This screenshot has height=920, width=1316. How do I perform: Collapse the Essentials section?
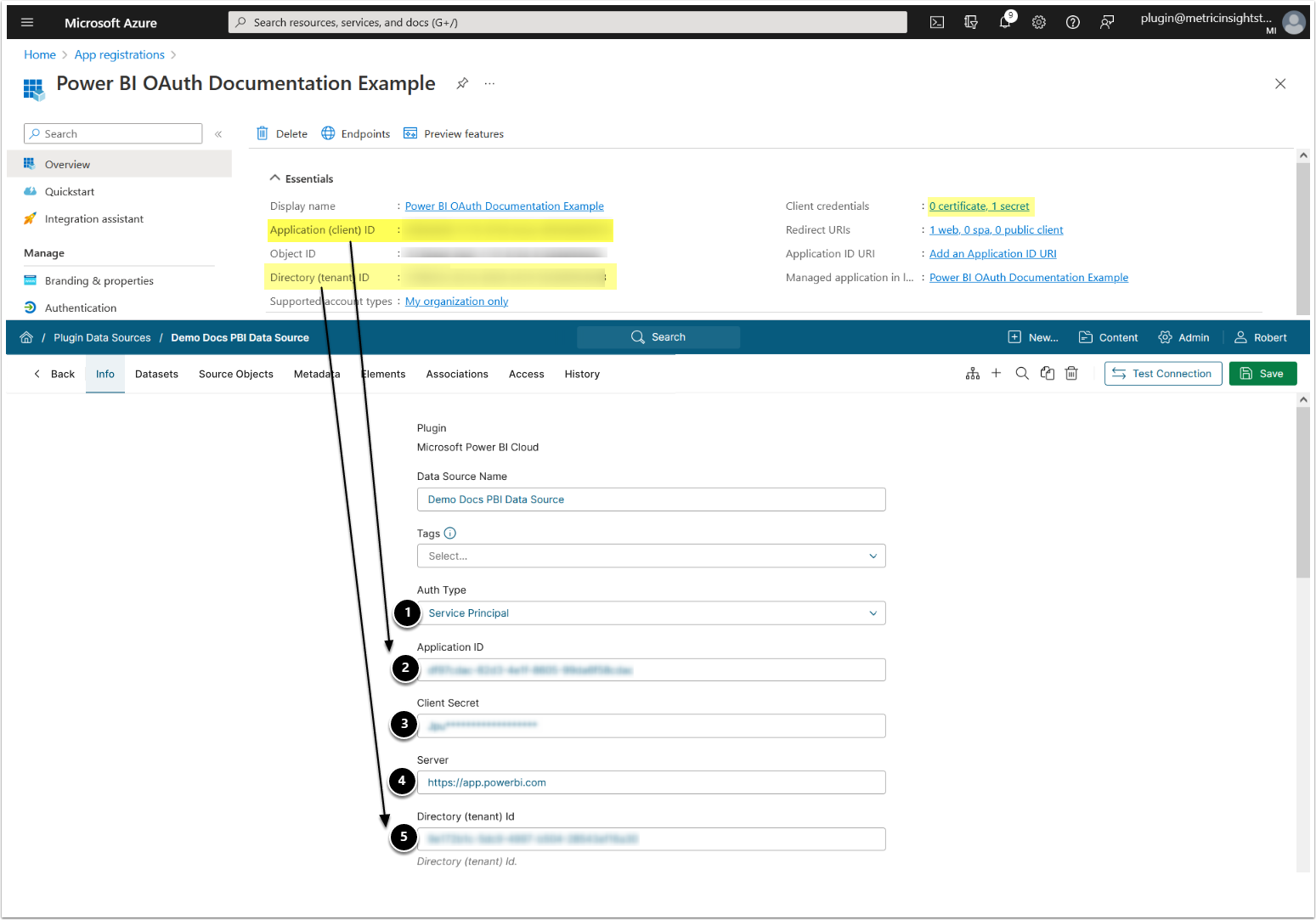tap(302, 178)
